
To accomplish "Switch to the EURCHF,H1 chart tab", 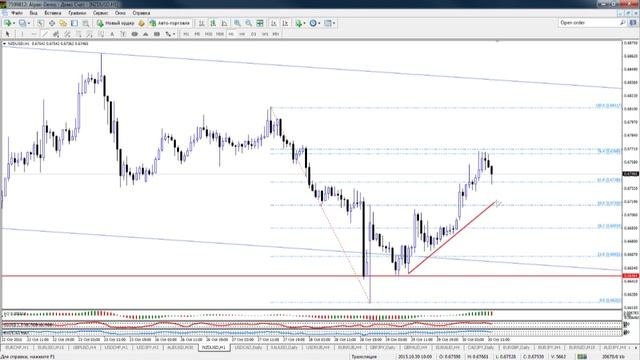I will [x=18, y=347].
